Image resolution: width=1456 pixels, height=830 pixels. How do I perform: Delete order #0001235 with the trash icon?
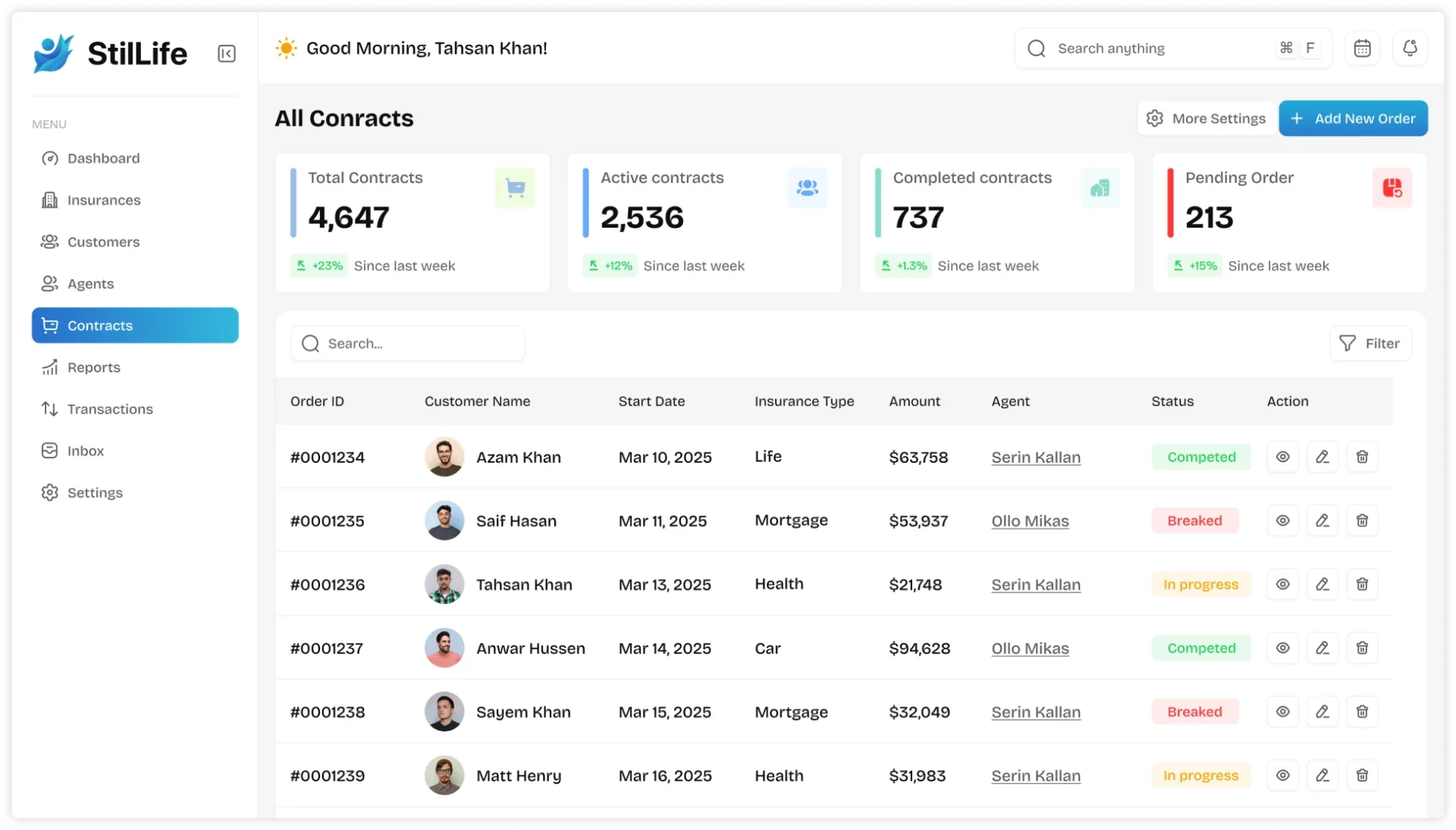pyautogui.click(x=1362, y=520)
